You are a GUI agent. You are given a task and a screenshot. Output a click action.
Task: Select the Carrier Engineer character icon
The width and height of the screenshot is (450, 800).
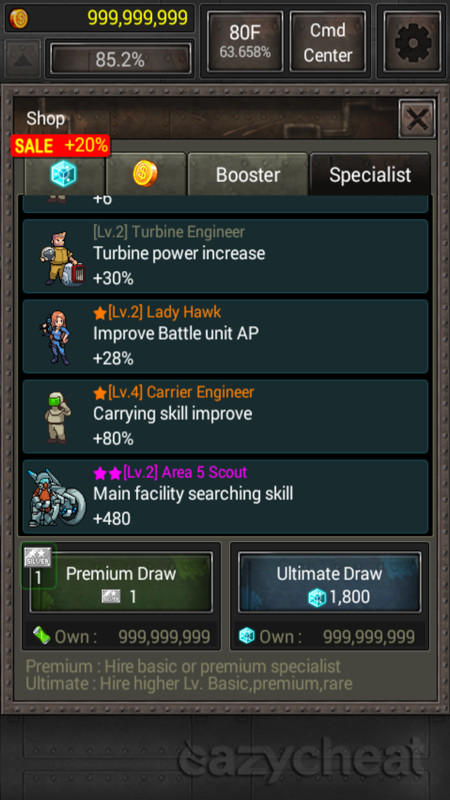[x=58, y=417]
